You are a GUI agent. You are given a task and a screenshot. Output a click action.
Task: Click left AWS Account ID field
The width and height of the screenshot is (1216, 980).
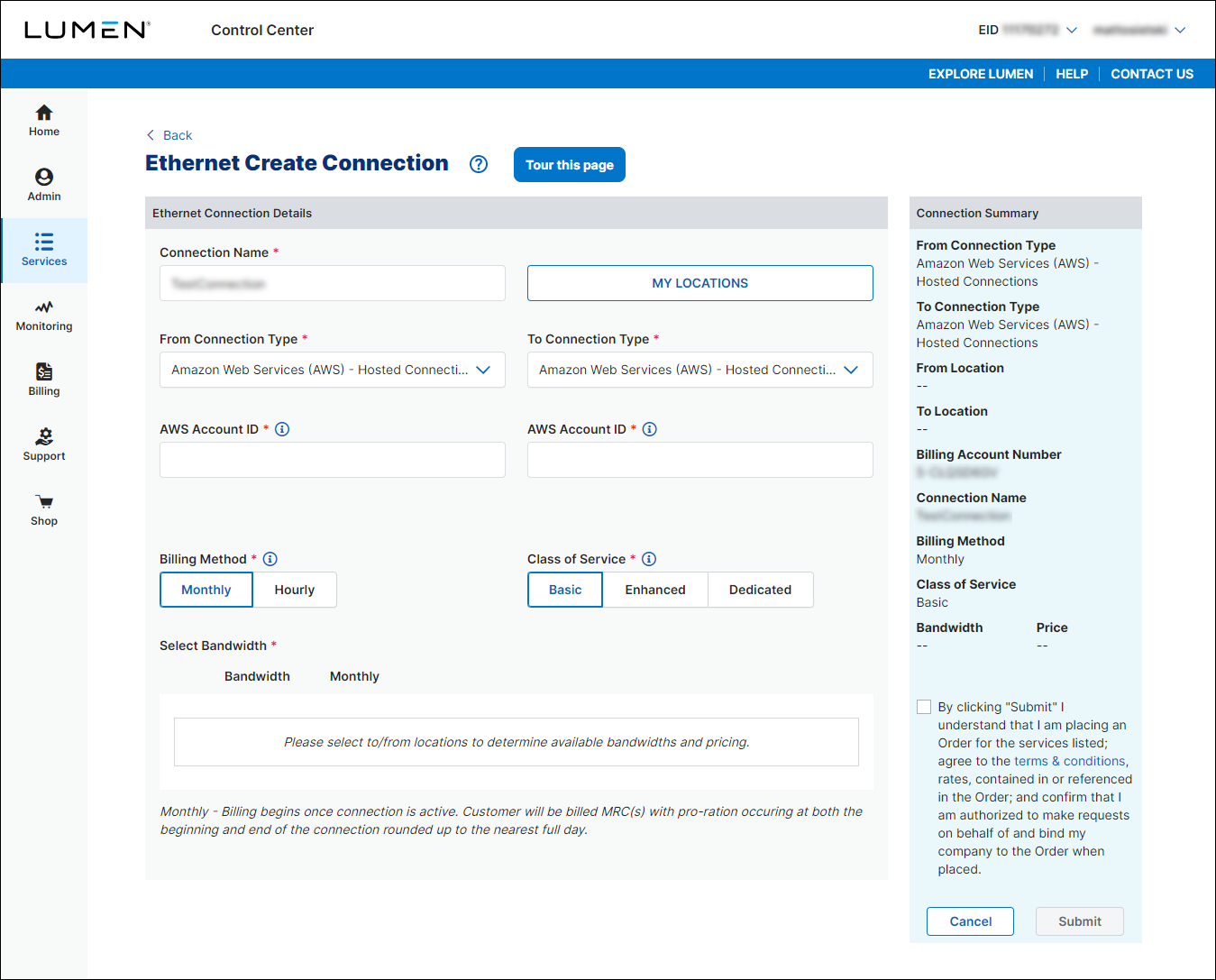click(x=332, y=460)
